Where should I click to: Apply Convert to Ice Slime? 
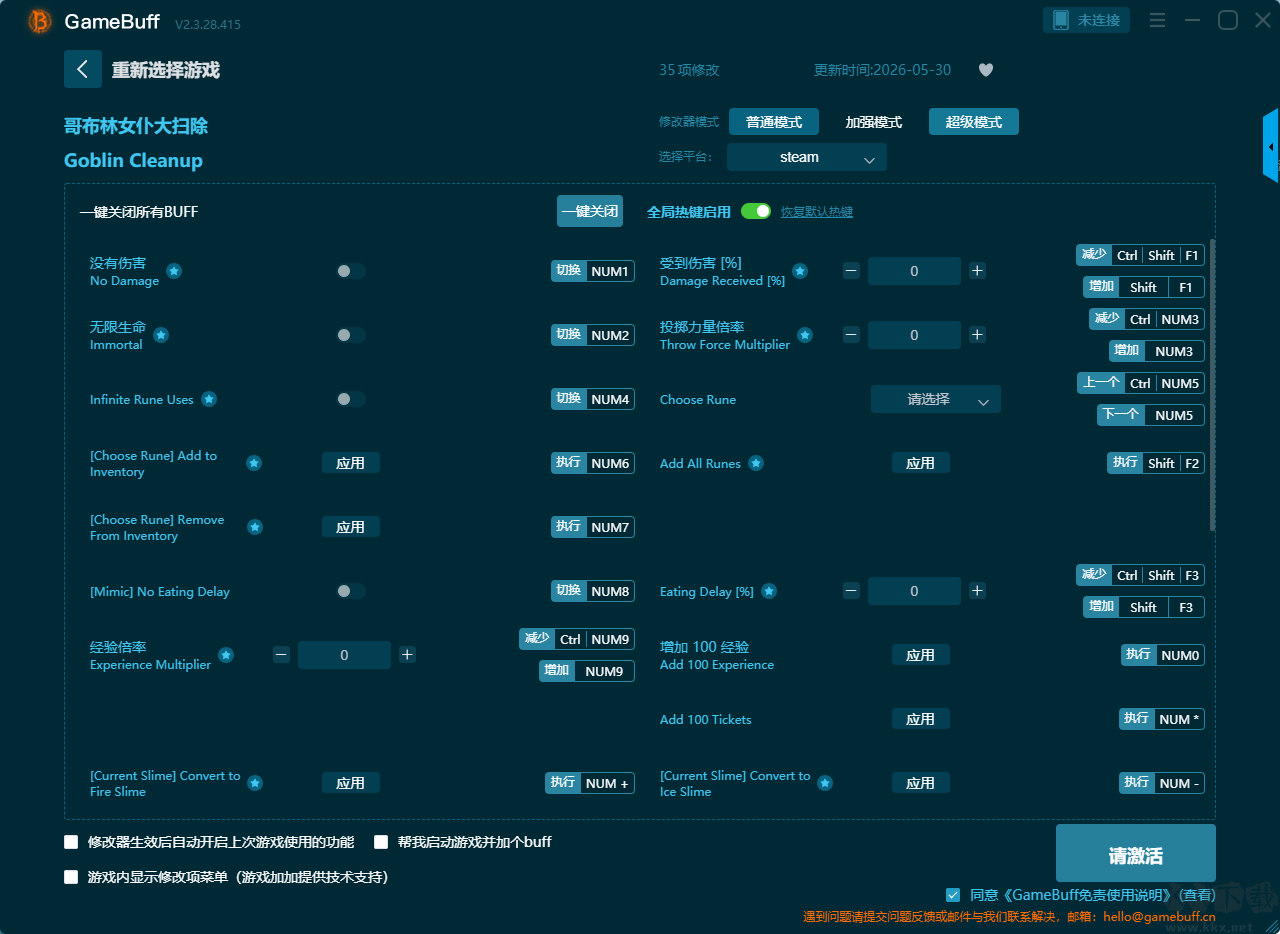tap(921, 783)
